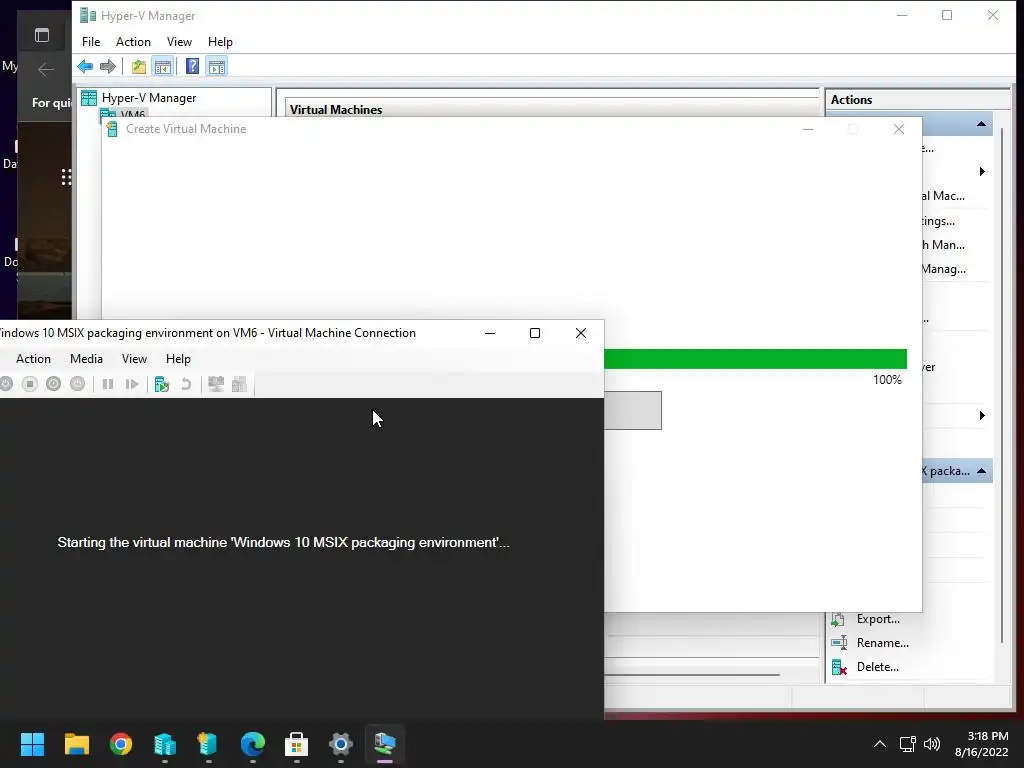The image size is (1024, 768).
Task: Open the Windows Start menu
Action: 32,744
